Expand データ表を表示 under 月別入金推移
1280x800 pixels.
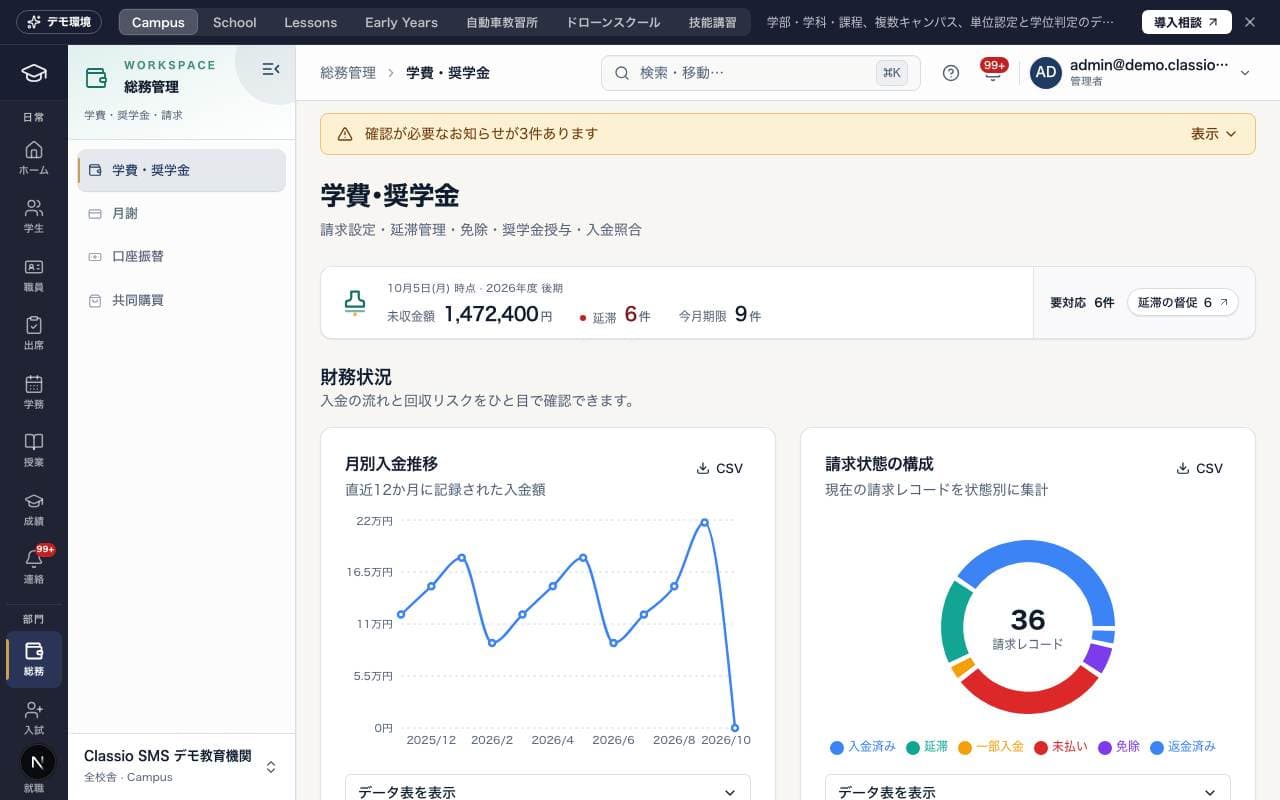click(x=548, y=792)
